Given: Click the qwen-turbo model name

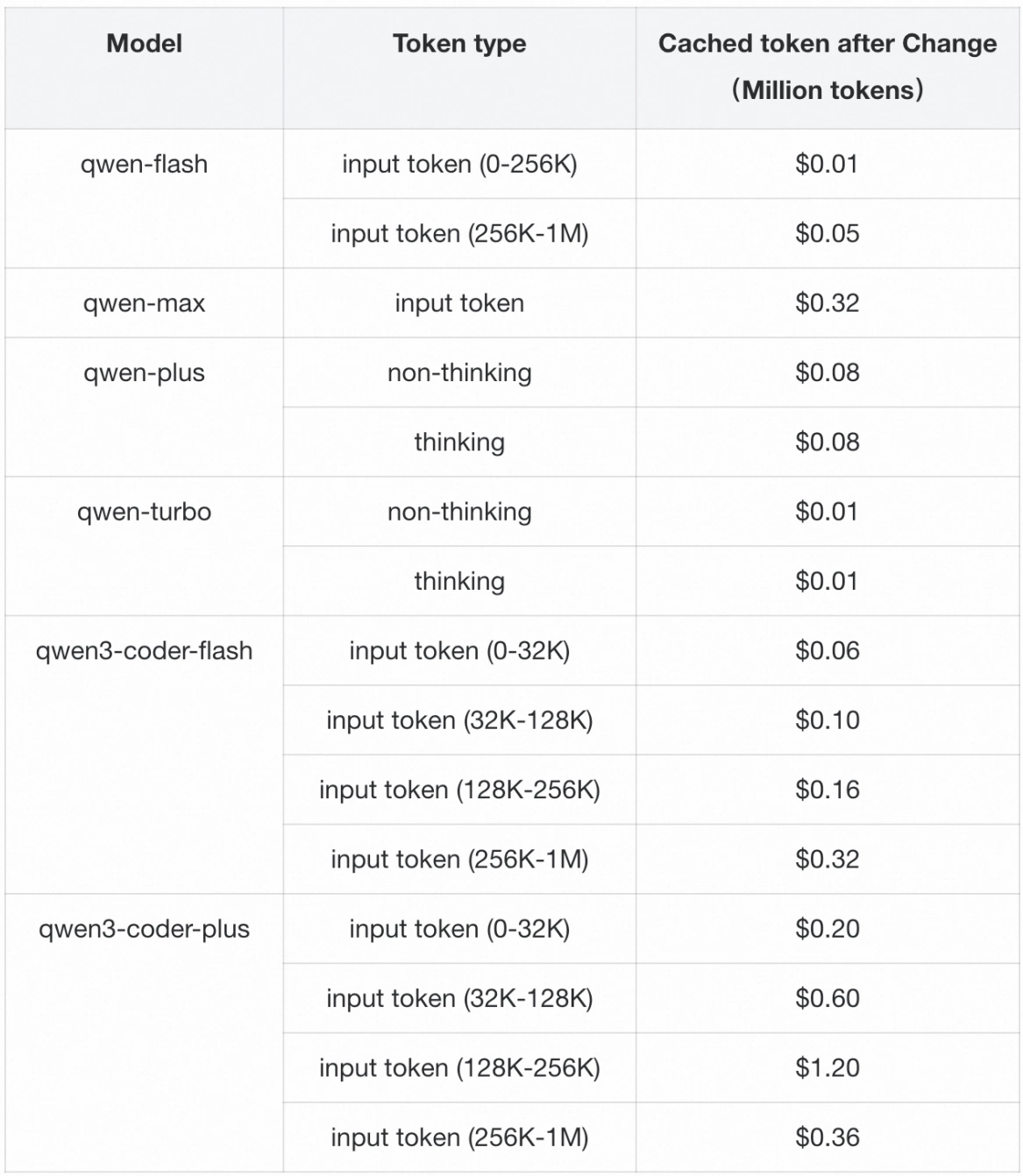Looking at the screenshot, I should click(x=144, y=512).
